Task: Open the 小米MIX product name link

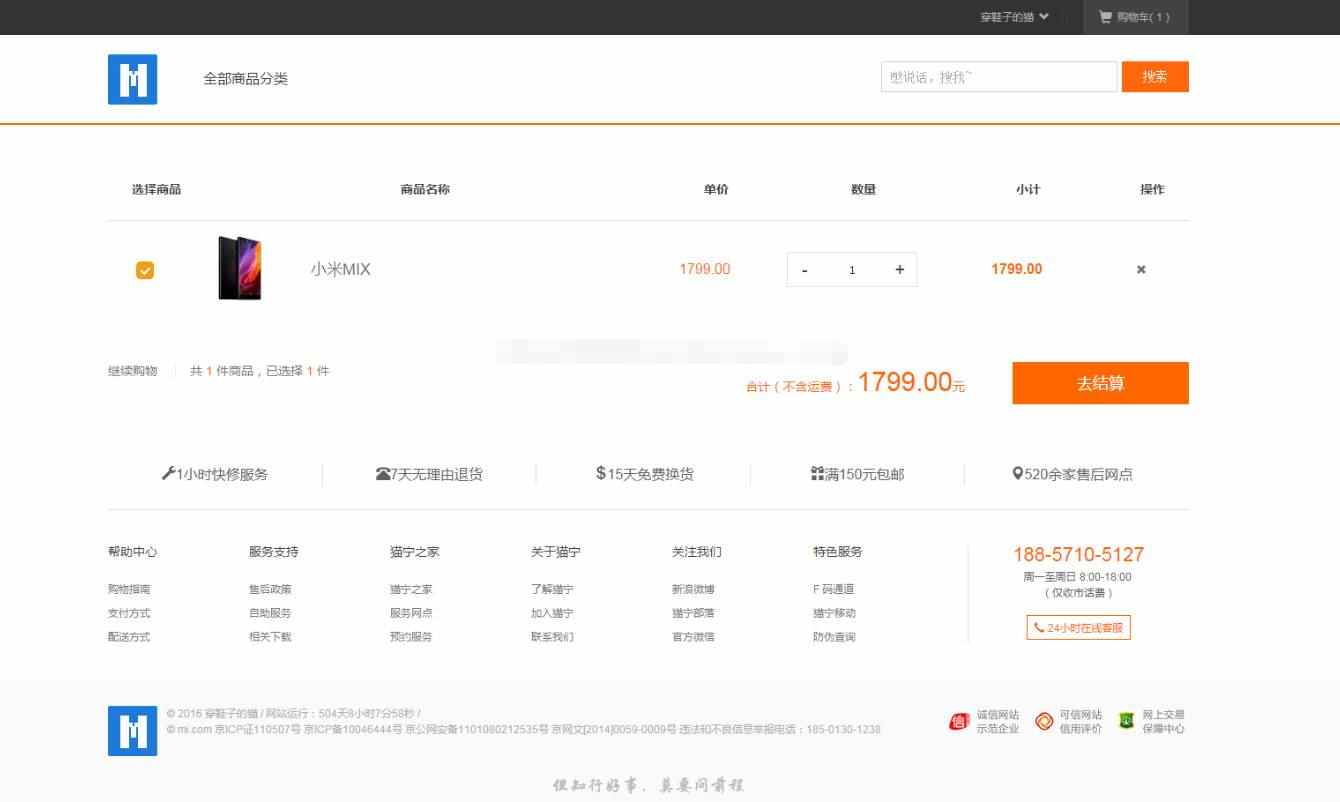Action: pos(340,269)
